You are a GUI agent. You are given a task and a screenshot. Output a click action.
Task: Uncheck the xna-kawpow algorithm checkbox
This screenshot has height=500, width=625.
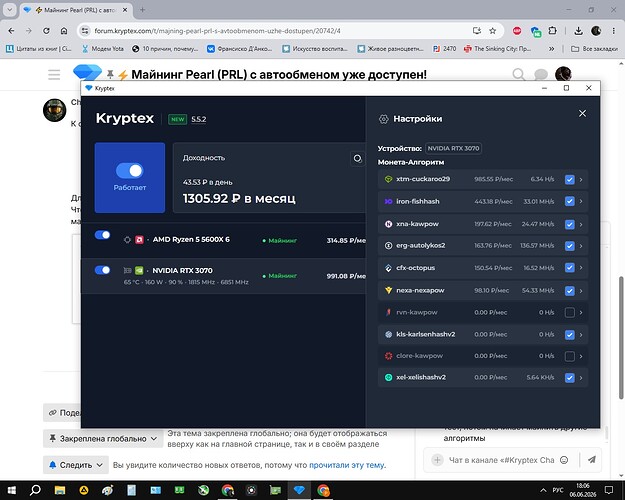point(570,224)
